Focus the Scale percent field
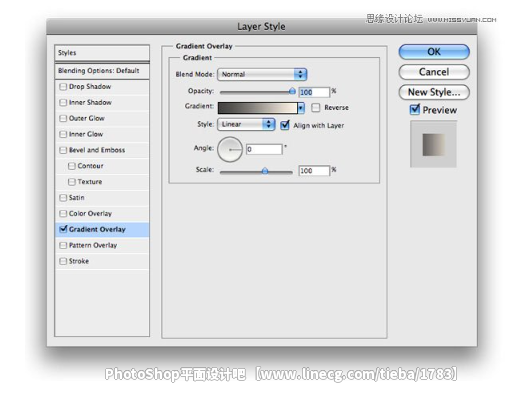This screenshot has height=393, width=513. click(314, 171)
